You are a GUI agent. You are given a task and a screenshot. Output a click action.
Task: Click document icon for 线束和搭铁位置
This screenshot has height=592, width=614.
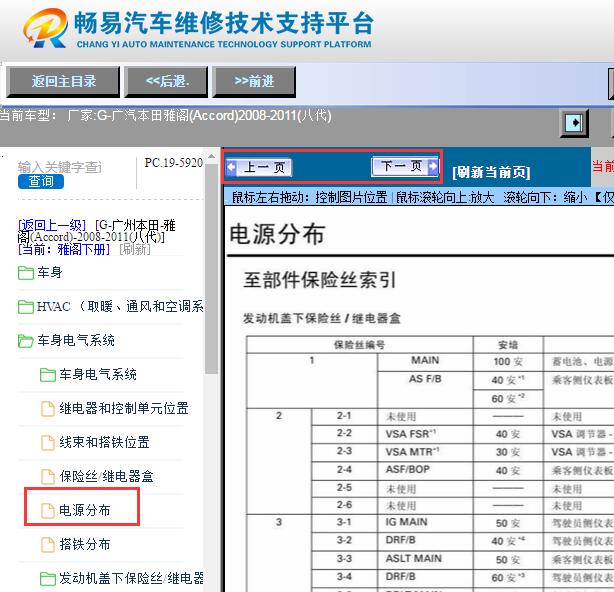tap(48, 443)
